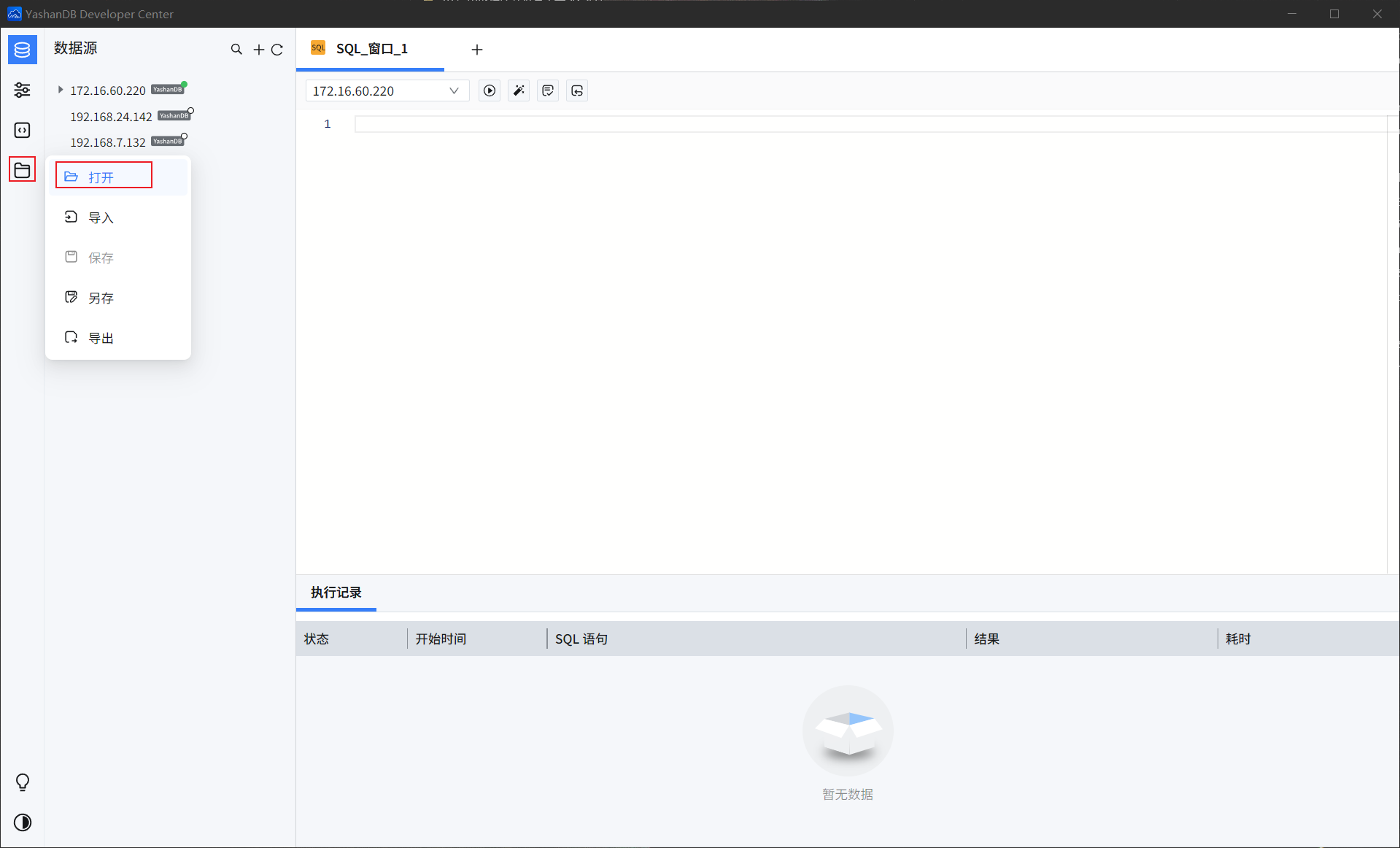Click the magic wand format SQL icon
This screenshot has width=1400, height=848.
(519, 90)
